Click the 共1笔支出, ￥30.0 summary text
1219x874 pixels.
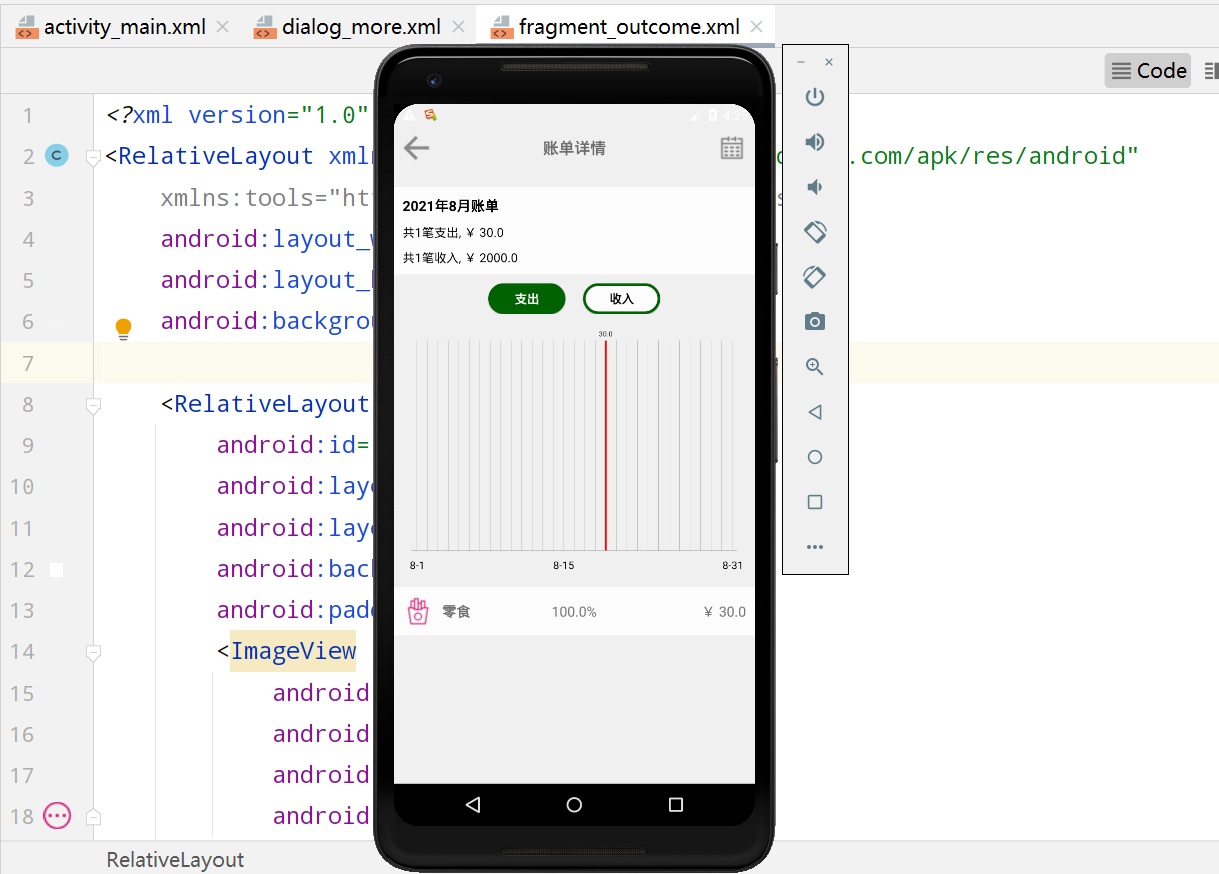click(x=453, y=233)
